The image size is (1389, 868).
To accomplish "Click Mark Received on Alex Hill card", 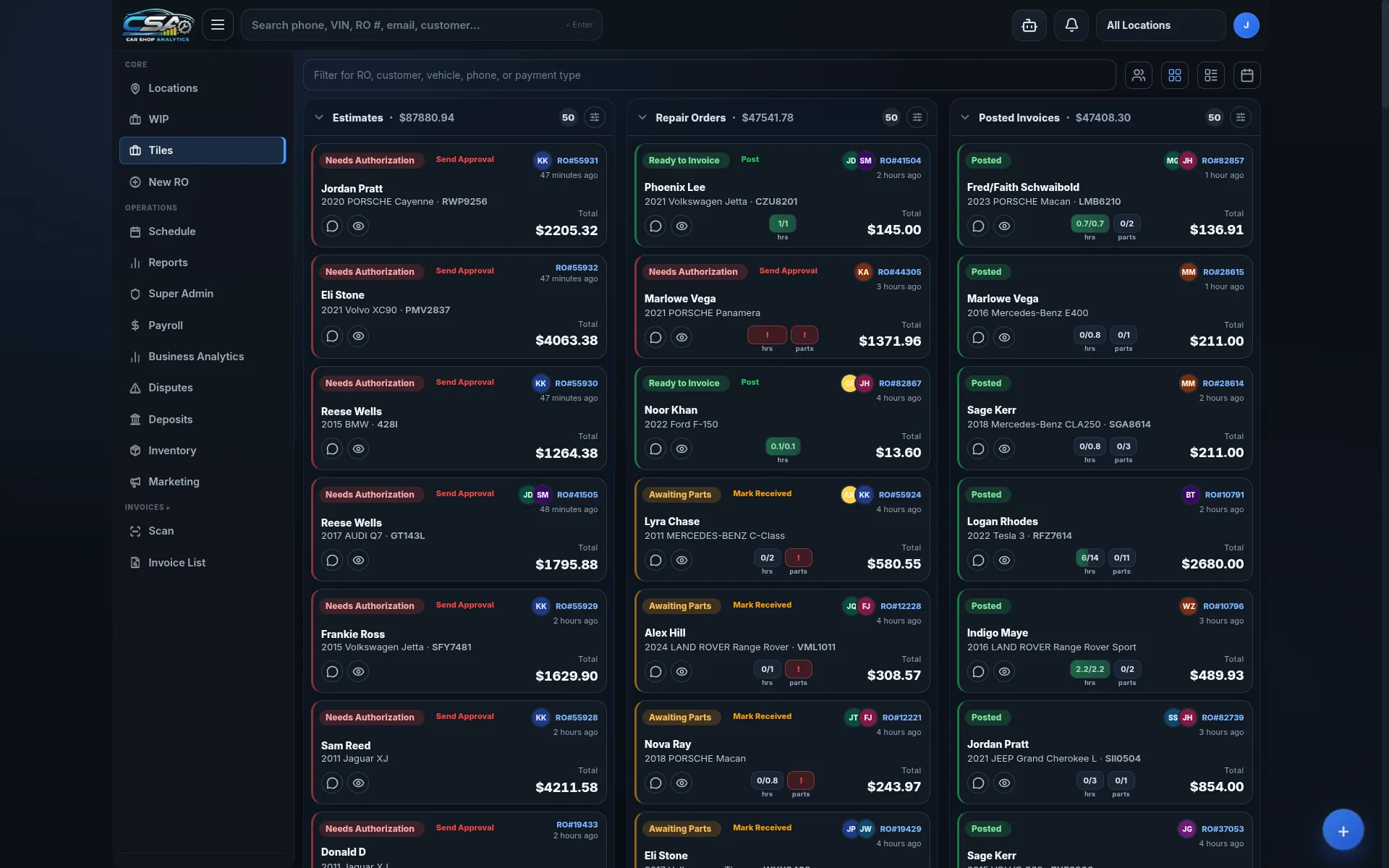I will (x=763, y=605).
